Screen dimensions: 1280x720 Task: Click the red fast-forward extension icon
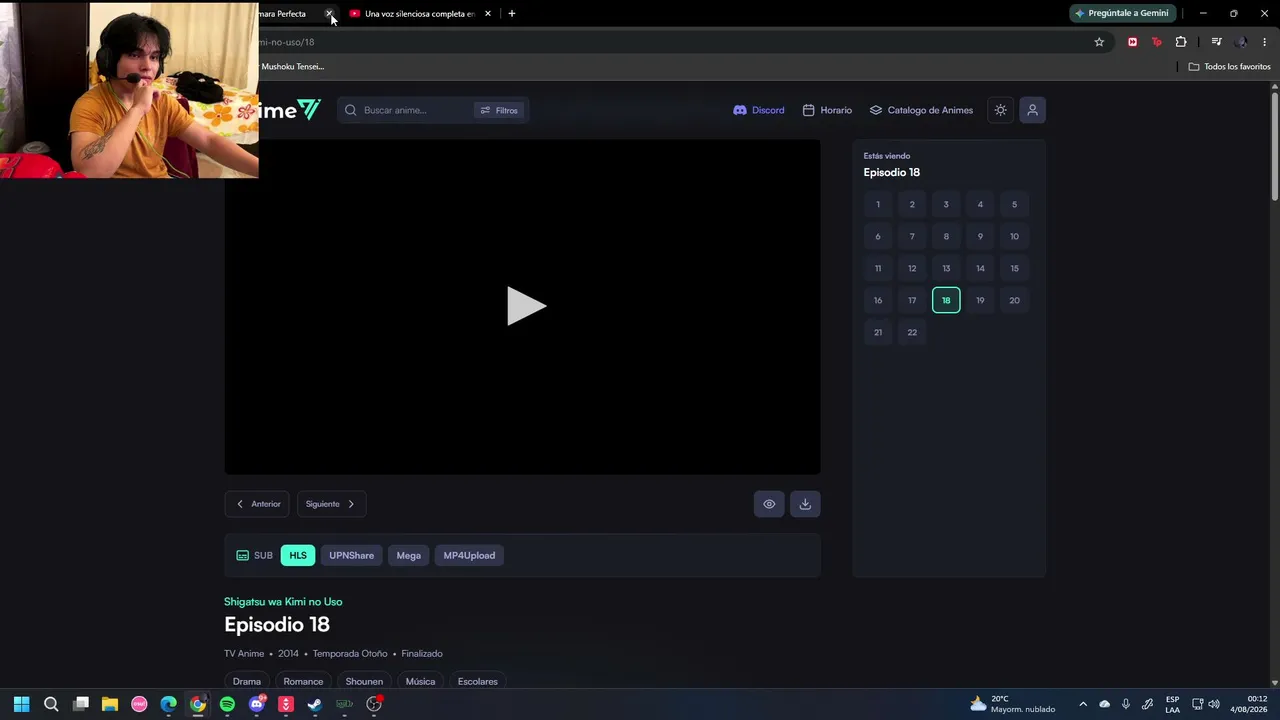(1132, 42)
